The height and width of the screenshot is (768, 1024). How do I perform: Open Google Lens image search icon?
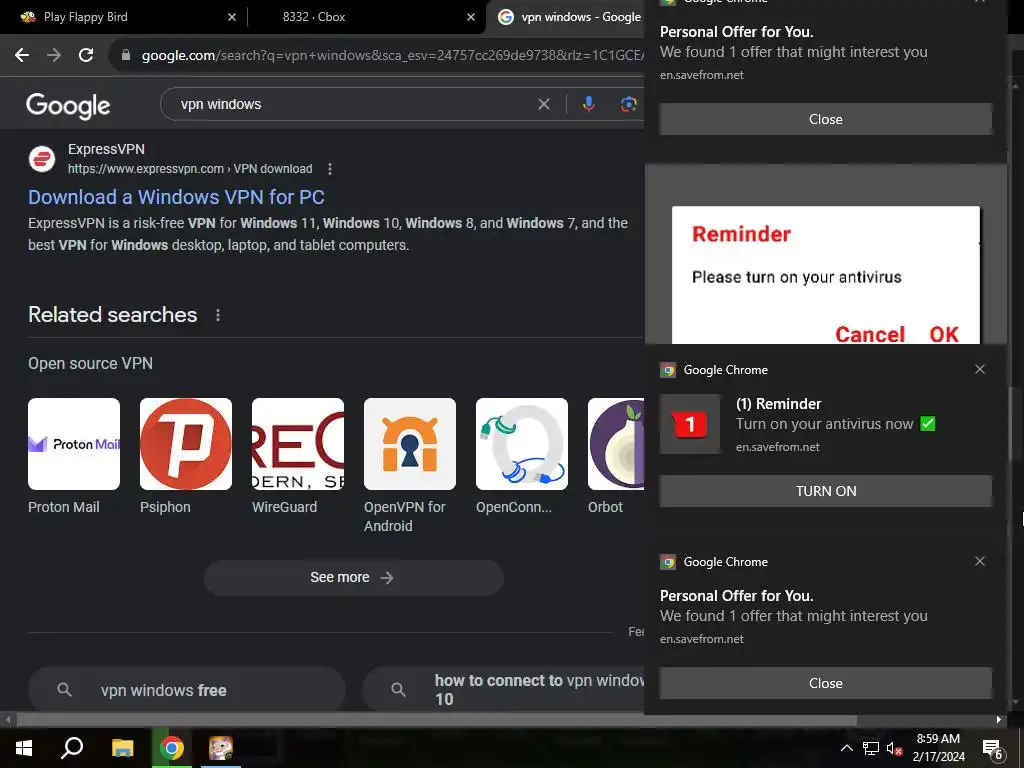628,104
